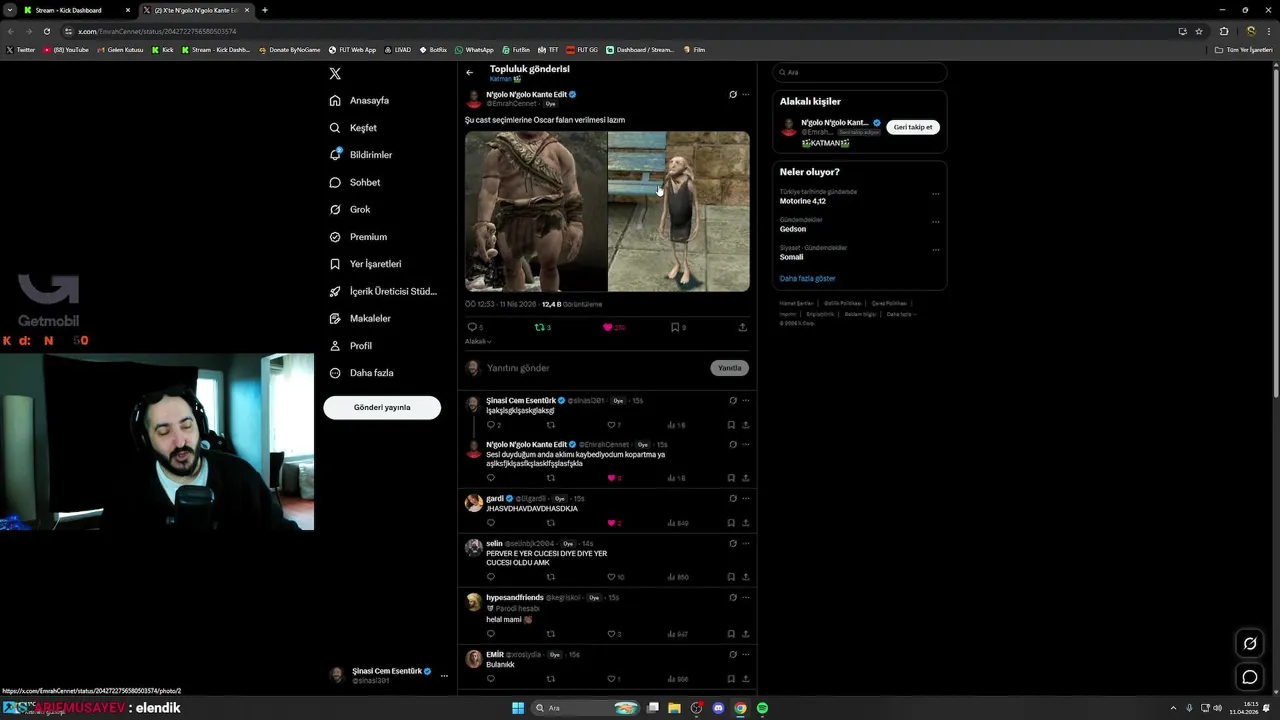Open Daha fazla göster trends link
This screenshot has height=720, width=1280.
pyautogui.click(x=807, y=278)
